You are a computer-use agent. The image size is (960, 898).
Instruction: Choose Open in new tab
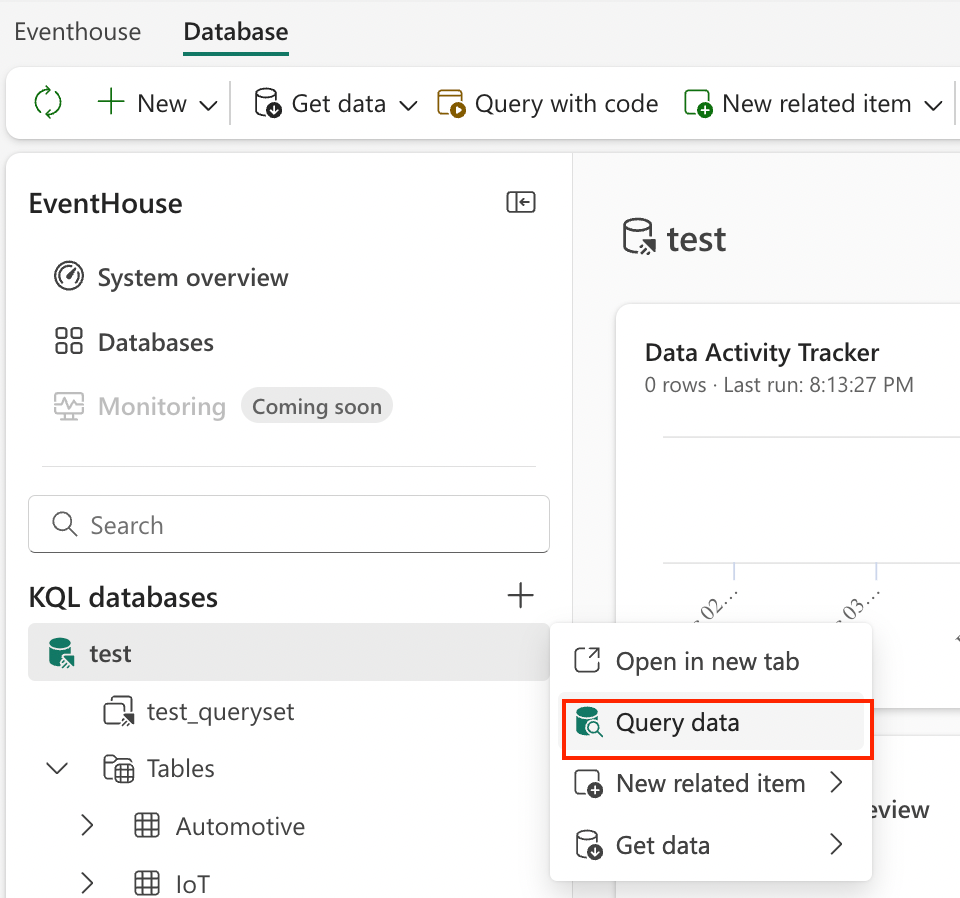[x=713, y=661]
